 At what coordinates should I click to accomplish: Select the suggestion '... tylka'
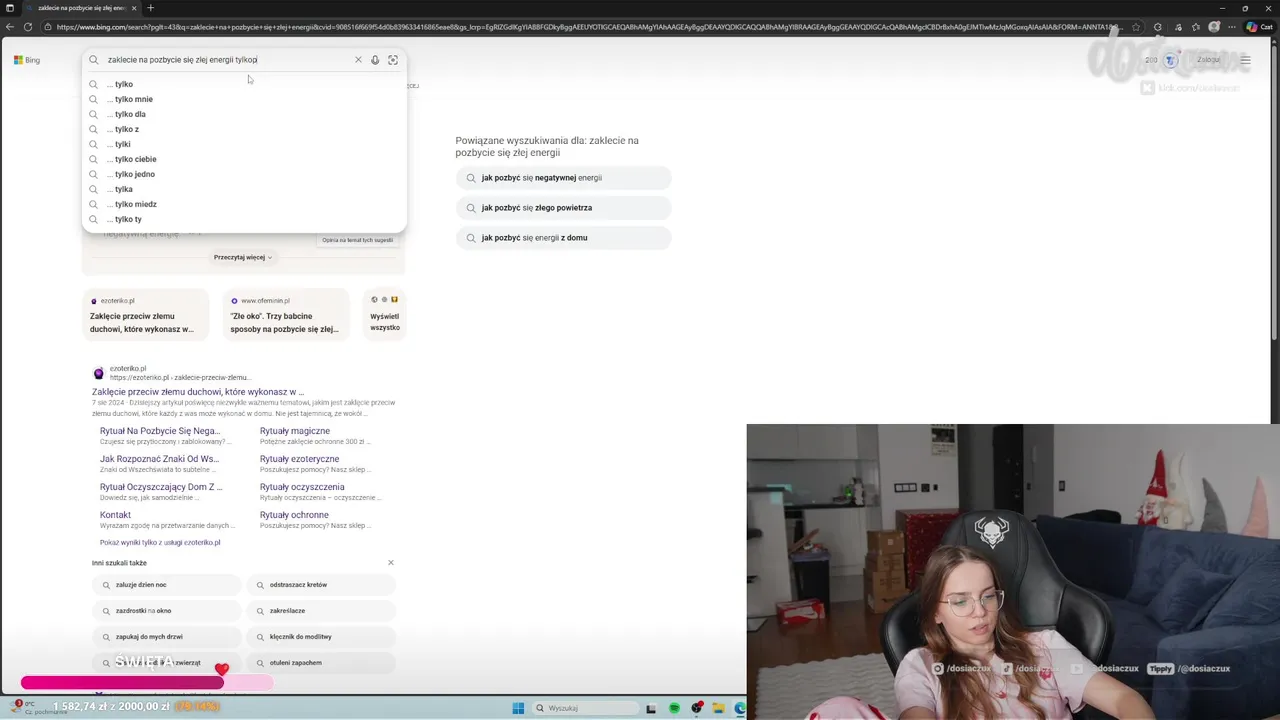(x=244, y=189)
